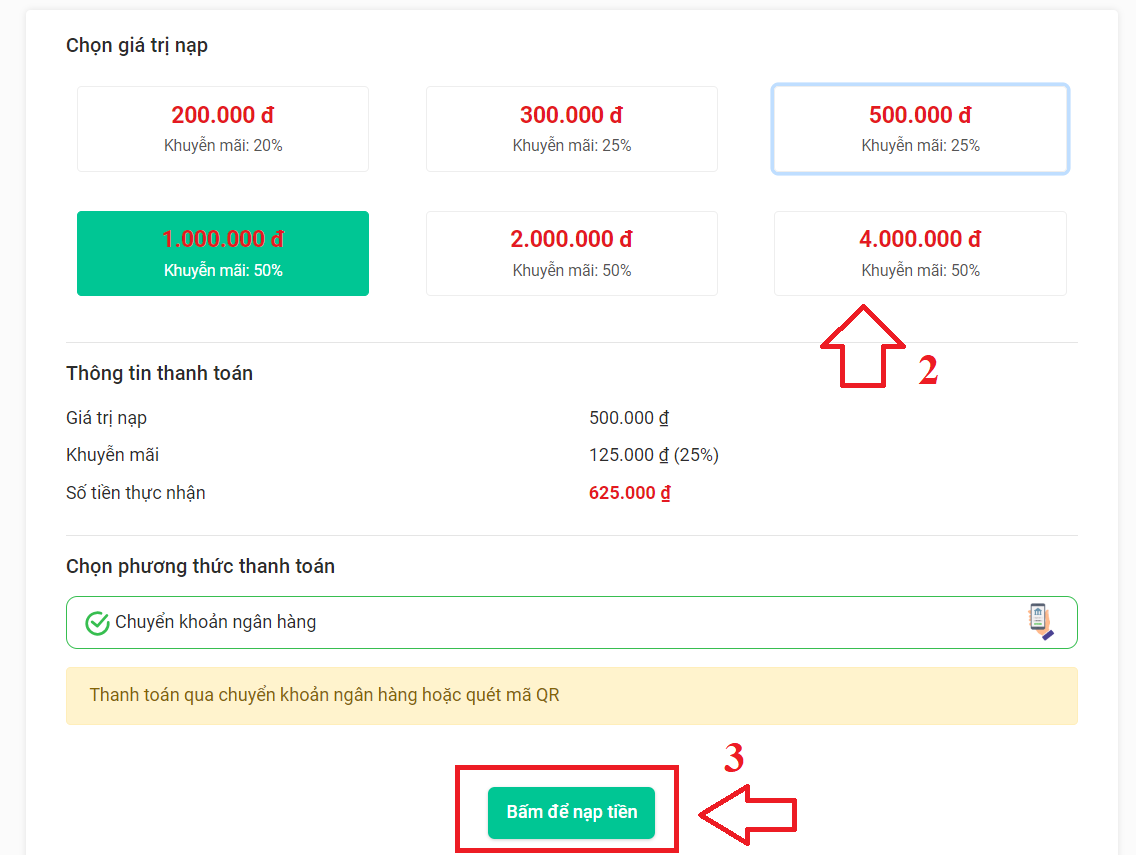This screenshot has width=1136, height=855.
Task: Click the red number 2 step marker
Action: pos(928,371)
